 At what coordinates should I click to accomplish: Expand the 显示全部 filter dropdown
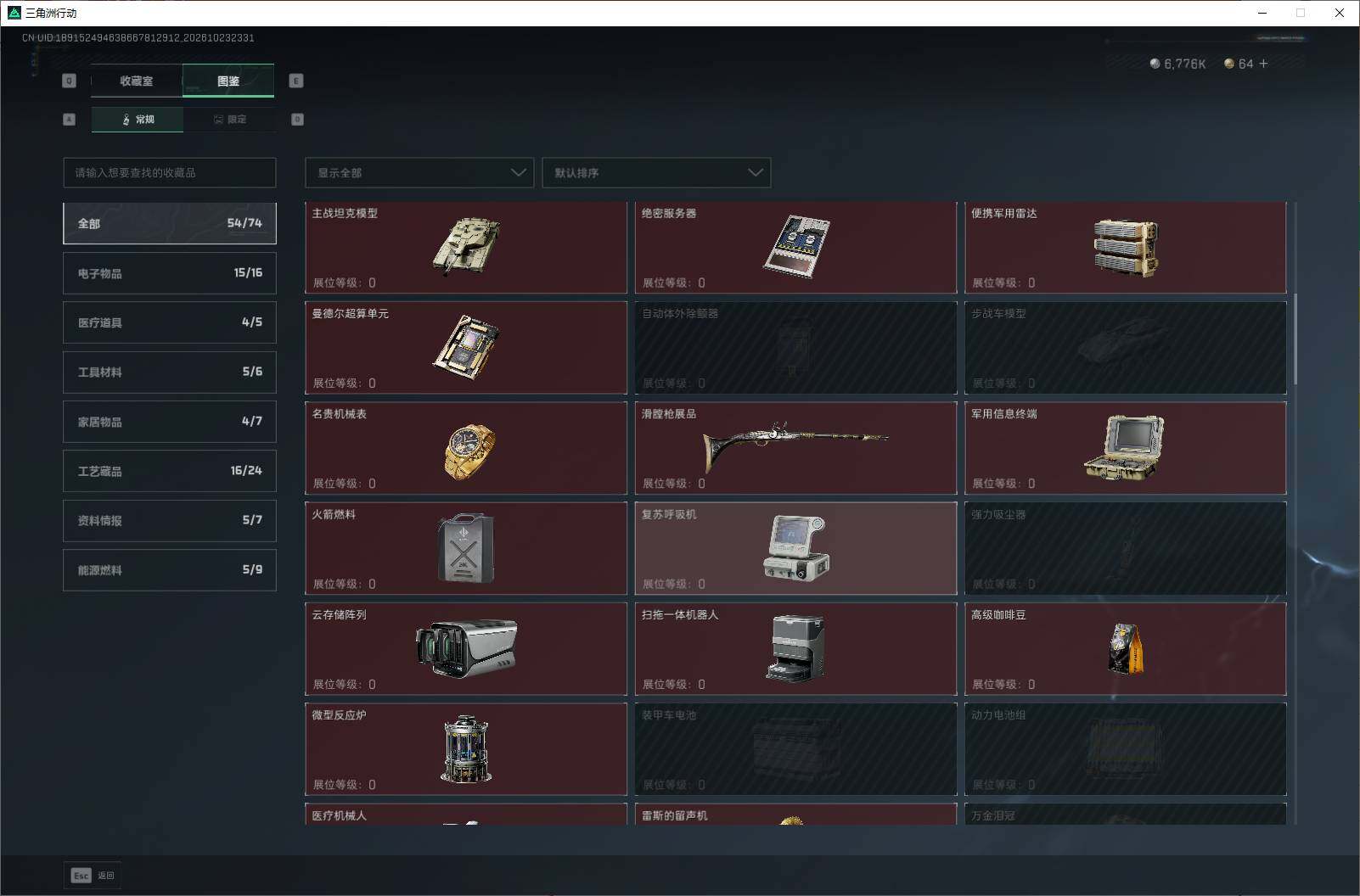click(419, 172)
